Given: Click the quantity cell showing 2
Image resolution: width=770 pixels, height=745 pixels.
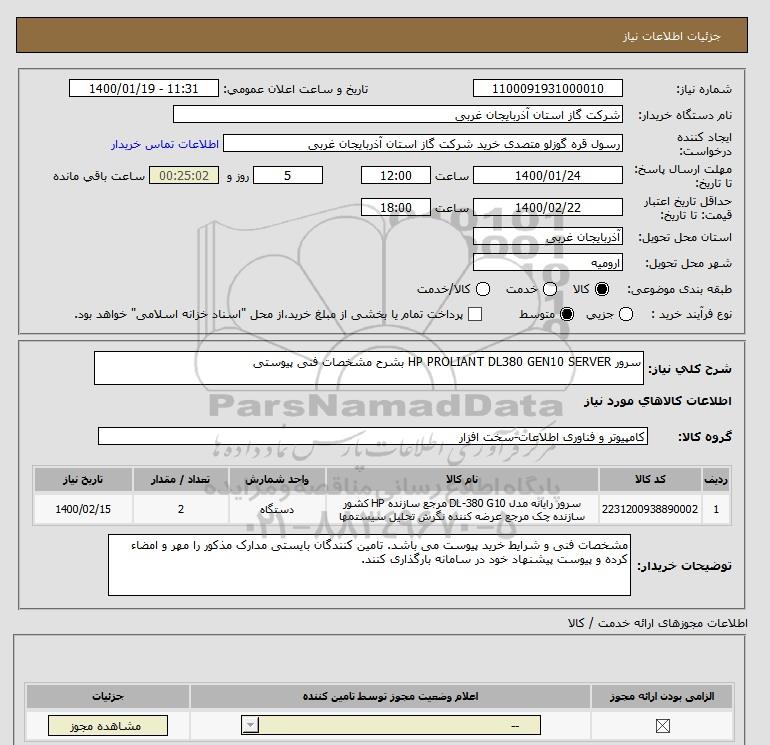Looking at the screenshot, I should (x=181, y=509).
